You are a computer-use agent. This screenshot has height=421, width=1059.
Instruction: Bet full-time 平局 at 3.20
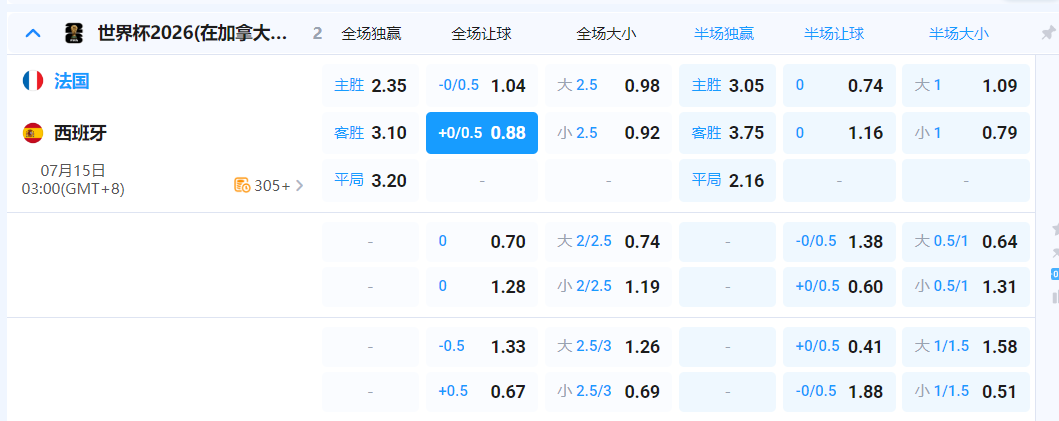pos(370,180)
